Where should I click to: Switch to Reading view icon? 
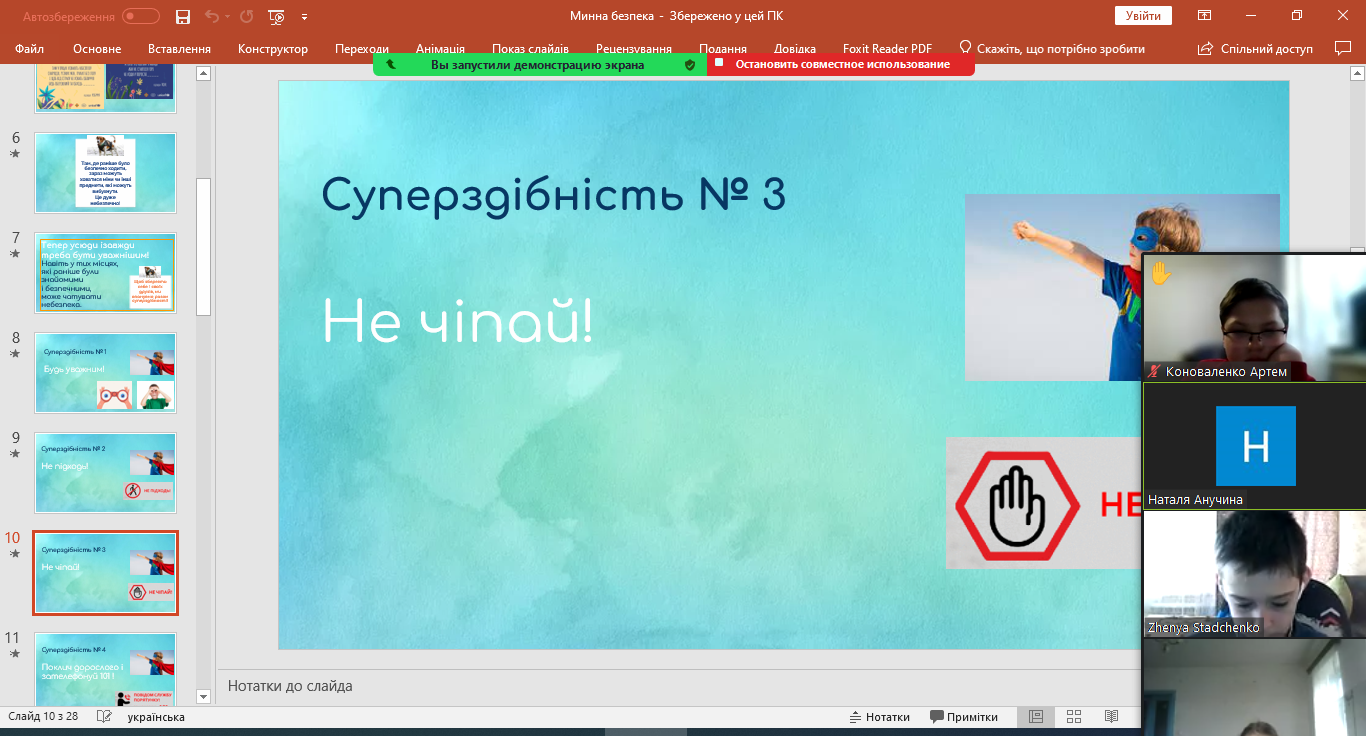[x=1111, y=717]
